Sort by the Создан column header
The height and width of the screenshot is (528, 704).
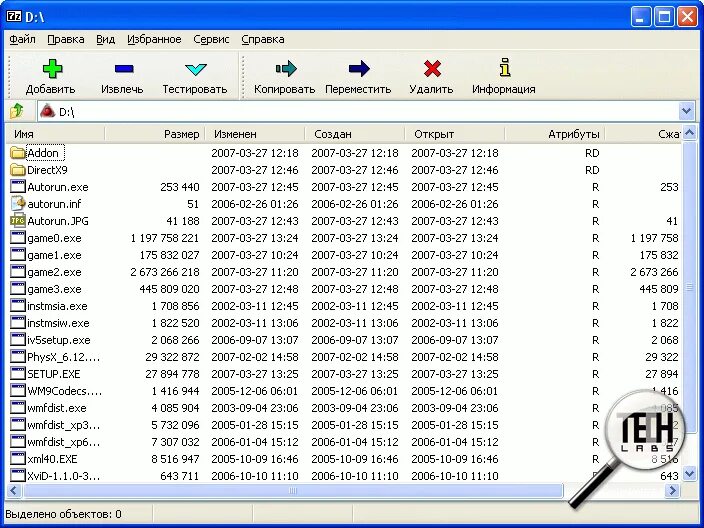[355, 134]
